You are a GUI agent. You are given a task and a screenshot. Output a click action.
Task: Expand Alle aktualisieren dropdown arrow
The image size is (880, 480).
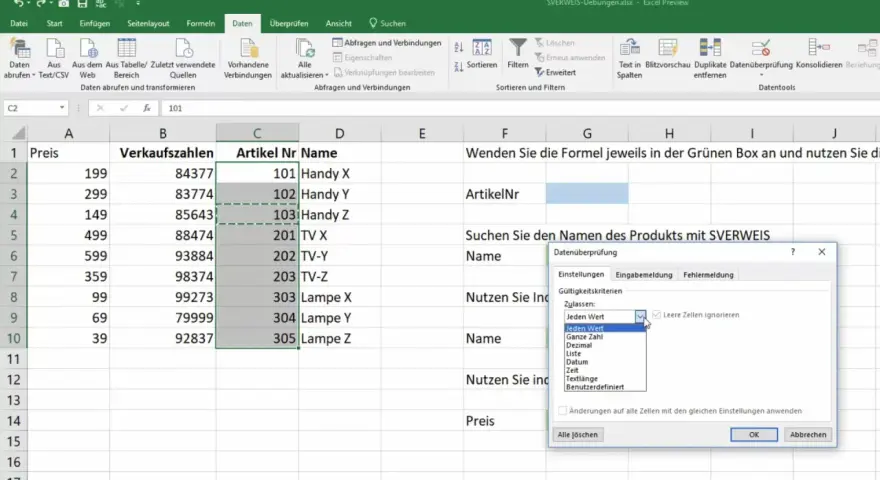tap(327, 75)
